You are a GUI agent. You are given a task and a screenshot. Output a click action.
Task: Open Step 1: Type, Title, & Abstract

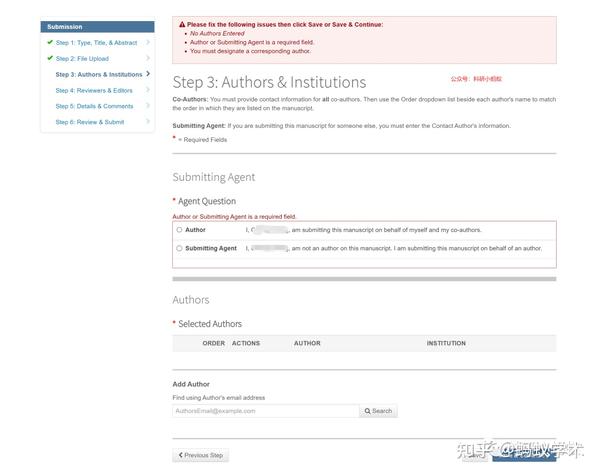pos(96,42)
